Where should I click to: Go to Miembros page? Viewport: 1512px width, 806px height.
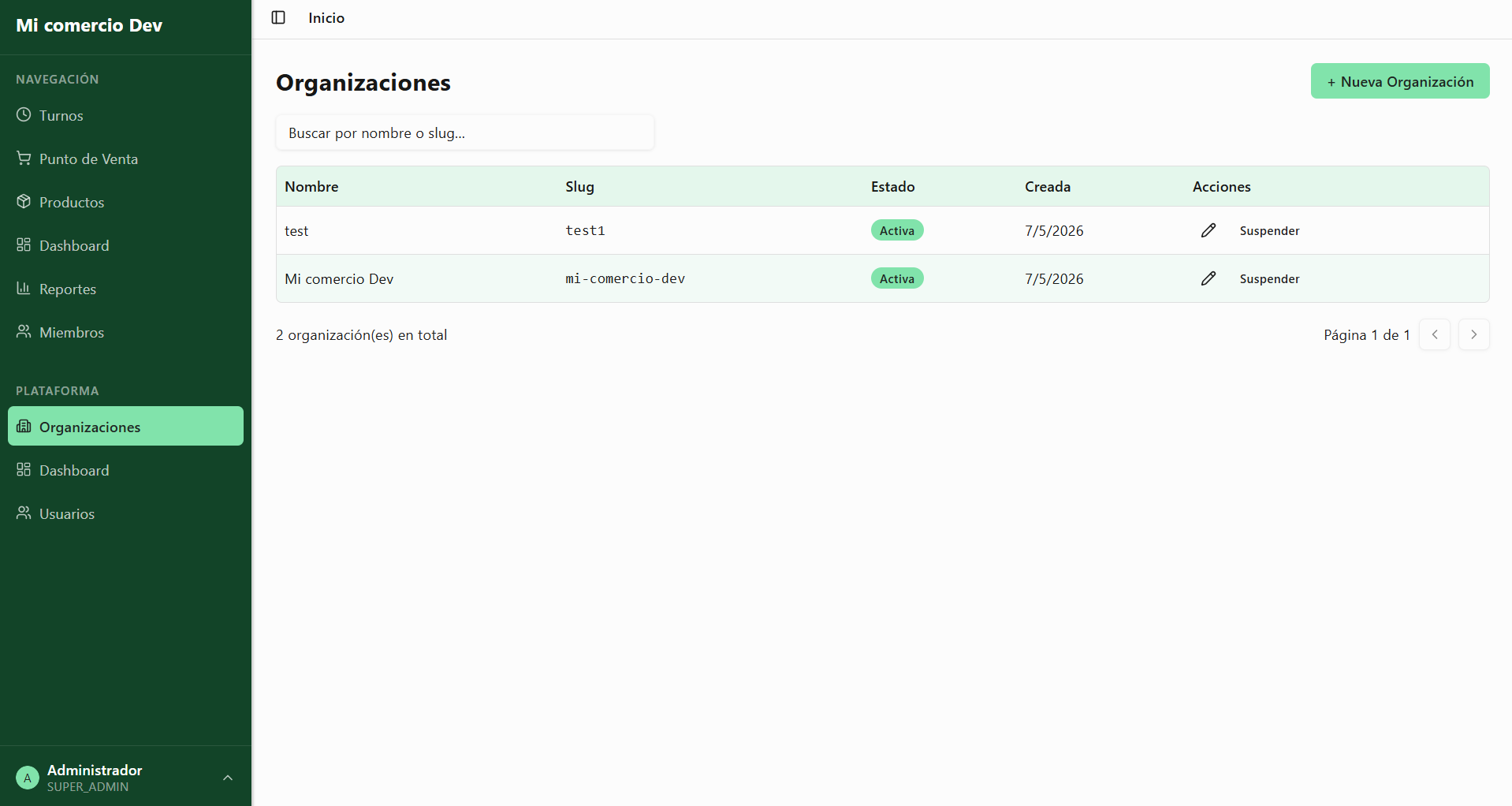click(x=126, y=332)
